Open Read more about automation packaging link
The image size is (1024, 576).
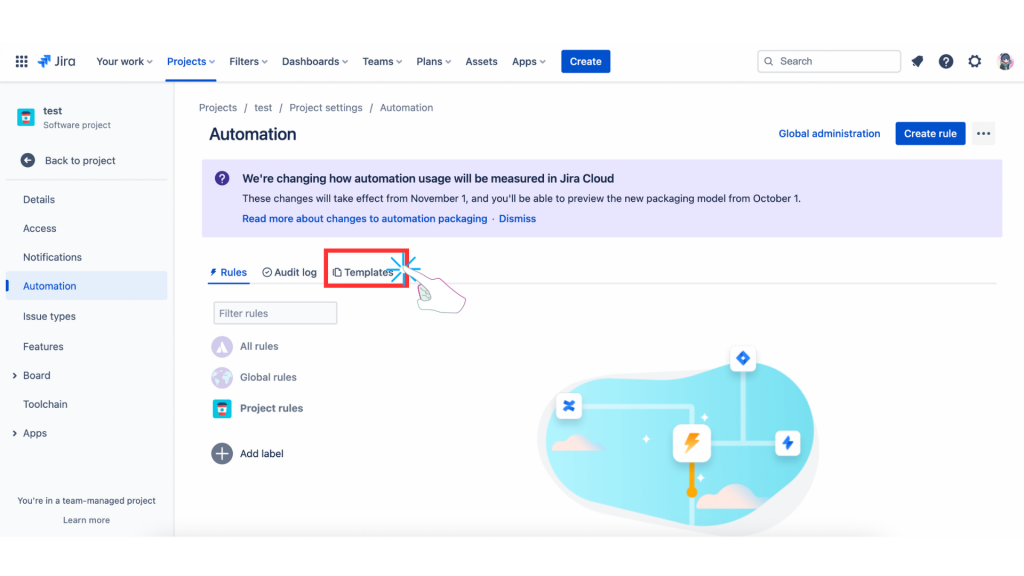pos(364,219)
